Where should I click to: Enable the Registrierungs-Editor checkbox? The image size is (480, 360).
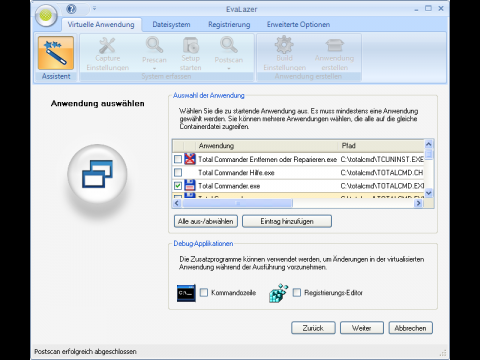click(297, 293)
